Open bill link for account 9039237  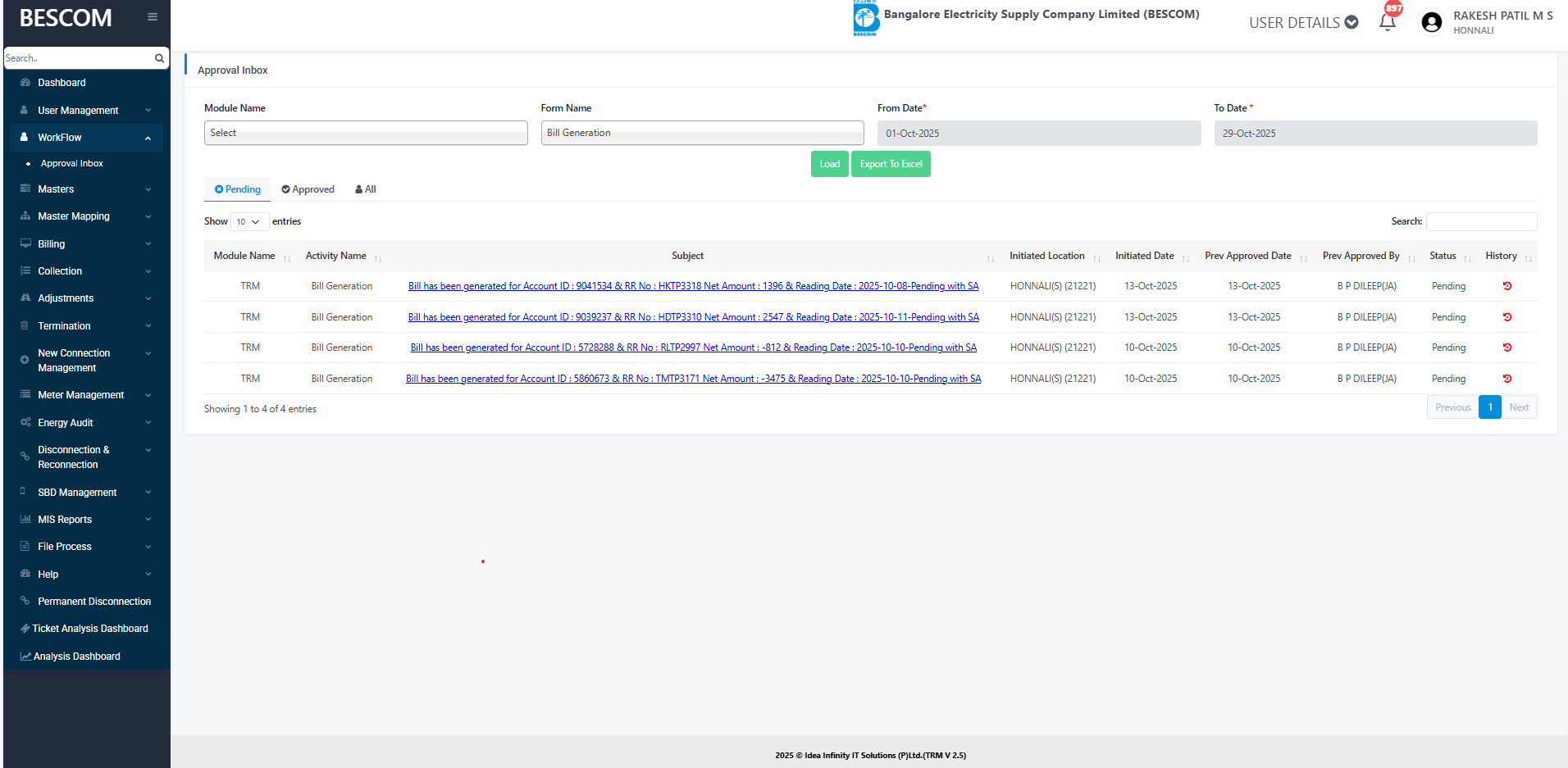point(693,317)
